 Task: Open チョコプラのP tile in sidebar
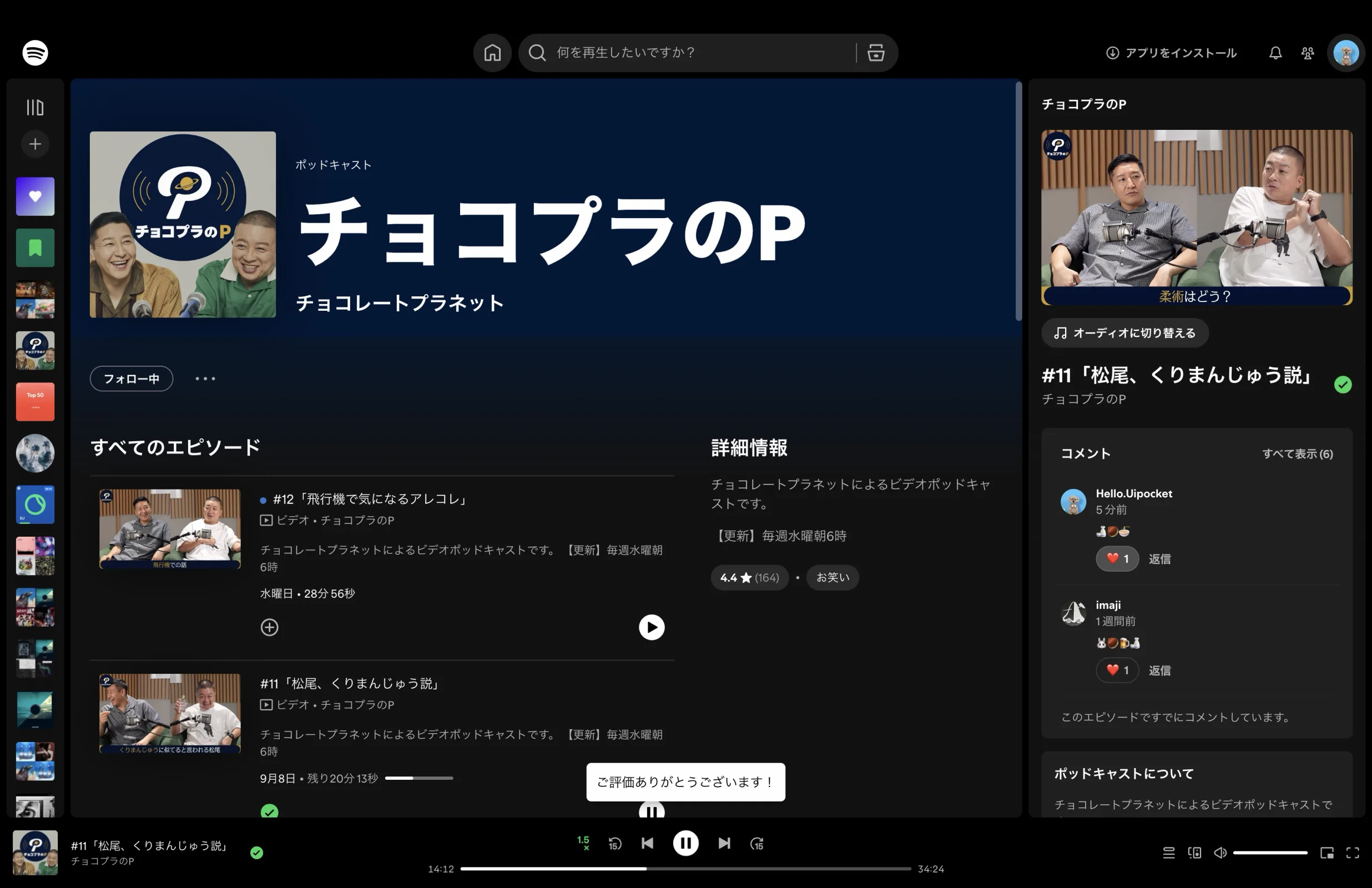coord(35,351)
